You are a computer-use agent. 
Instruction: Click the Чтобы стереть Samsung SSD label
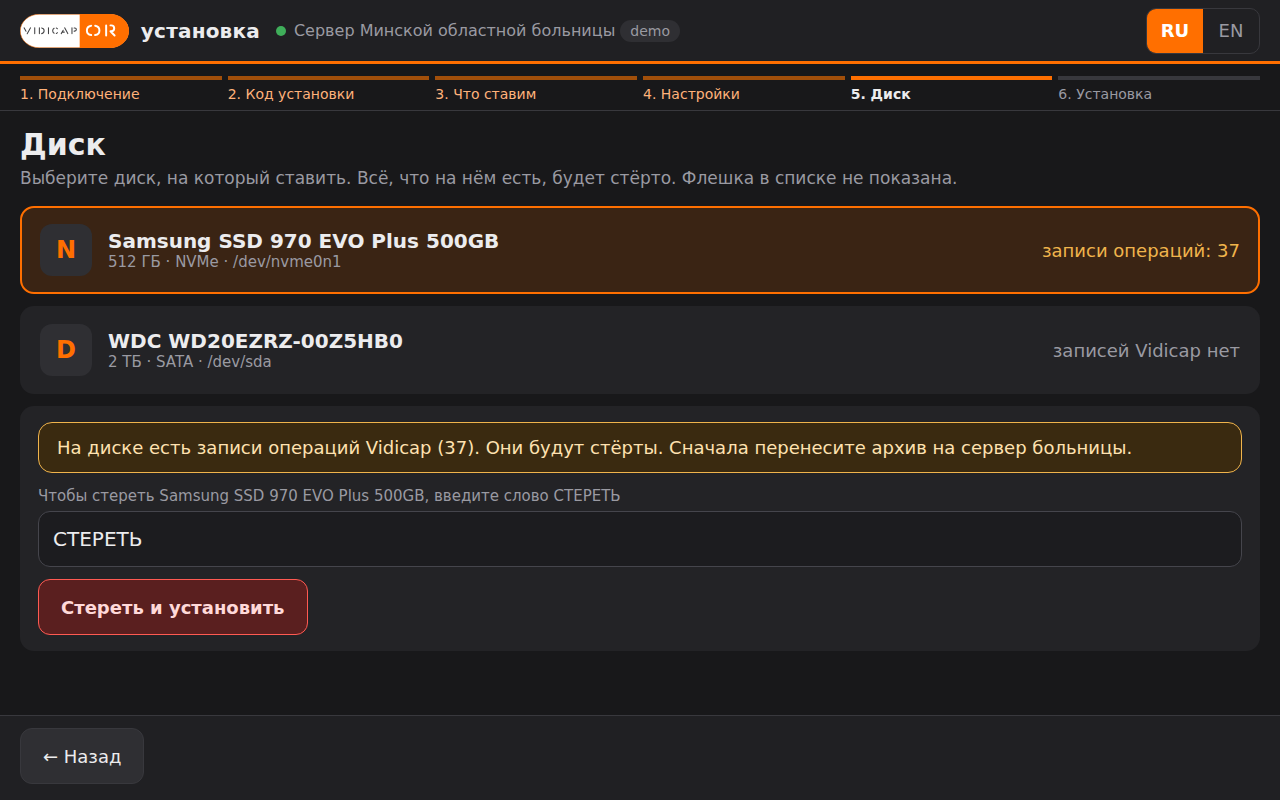(x=329, y=495)
